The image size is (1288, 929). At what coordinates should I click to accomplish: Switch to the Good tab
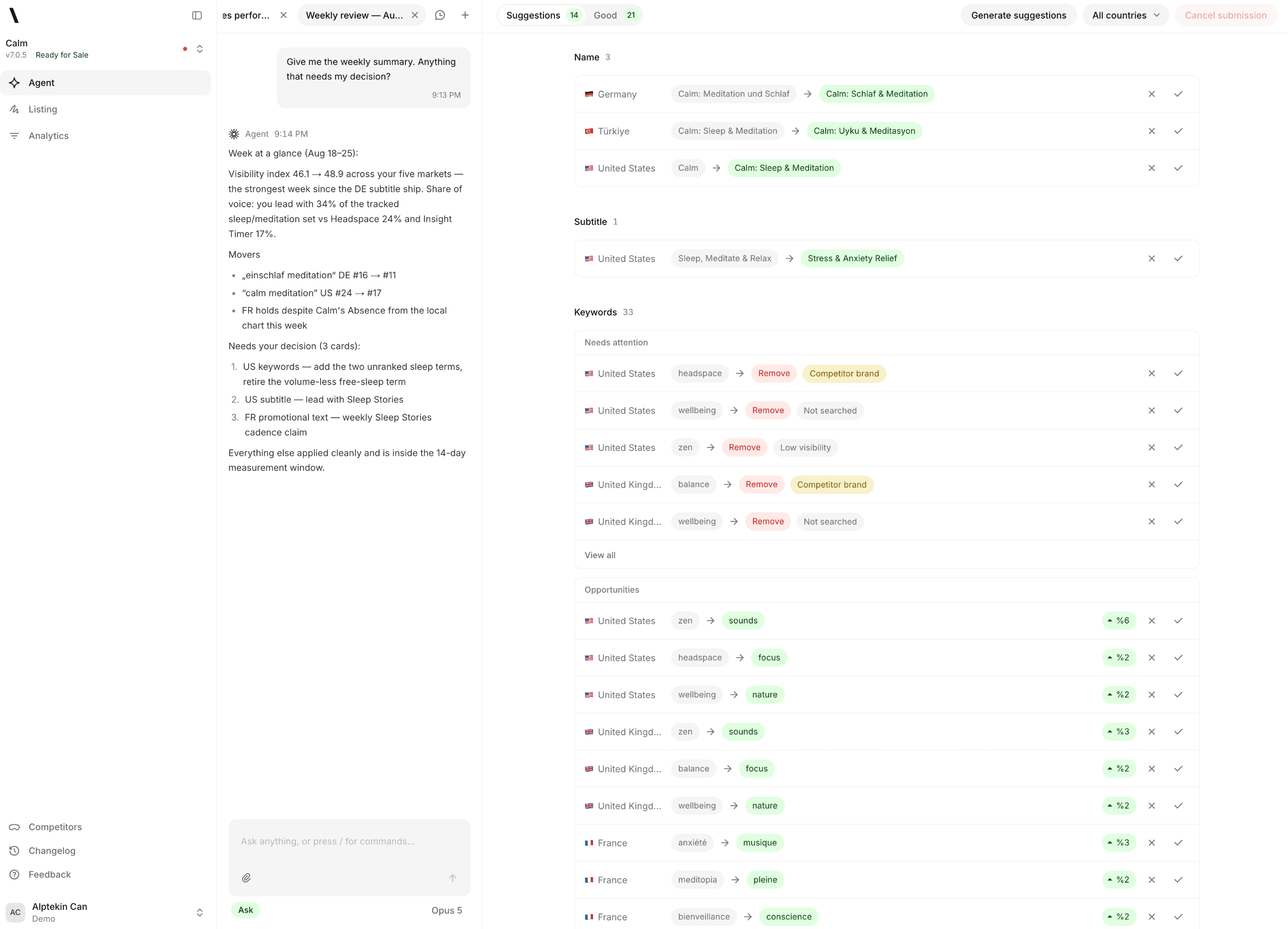click(614, 15)
